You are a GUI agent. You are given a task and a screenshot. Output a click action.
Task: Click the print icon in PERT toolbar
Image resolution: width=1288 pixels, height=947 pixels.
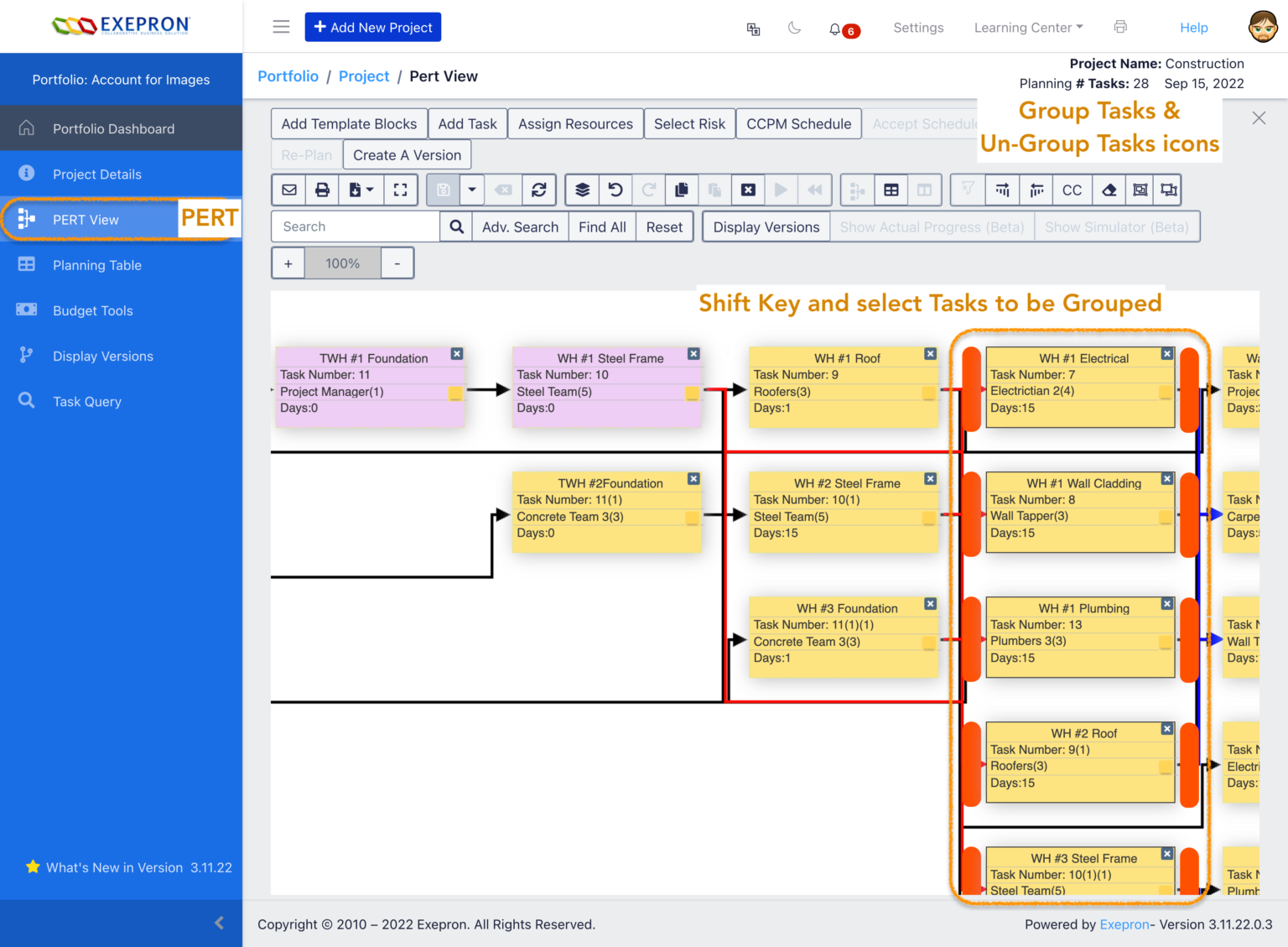(x=322, y=190)
